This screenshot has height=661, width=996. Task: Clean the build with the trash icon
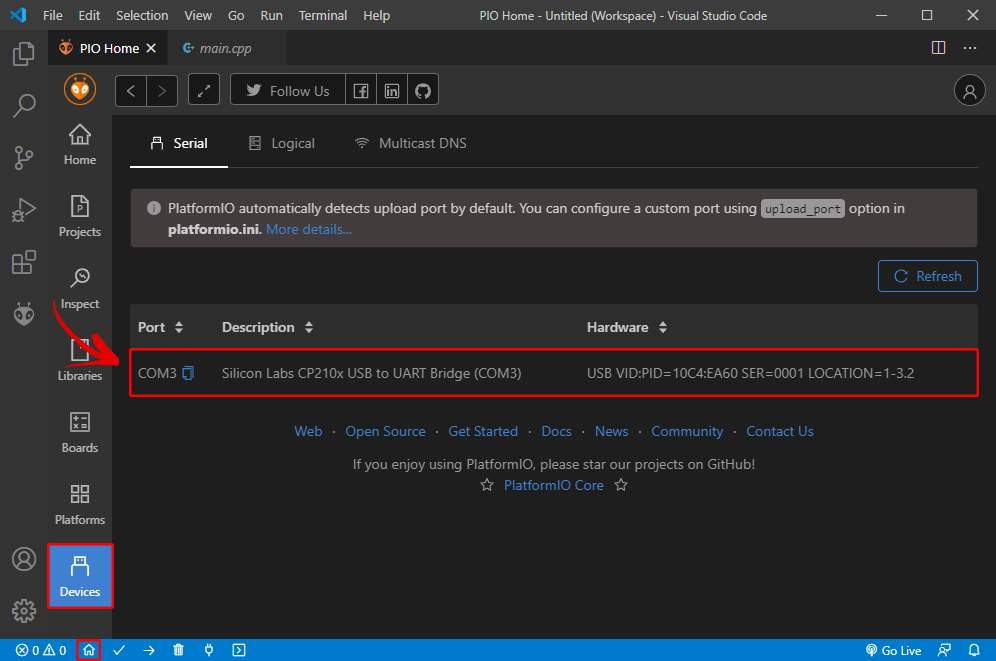coord(179,650)
